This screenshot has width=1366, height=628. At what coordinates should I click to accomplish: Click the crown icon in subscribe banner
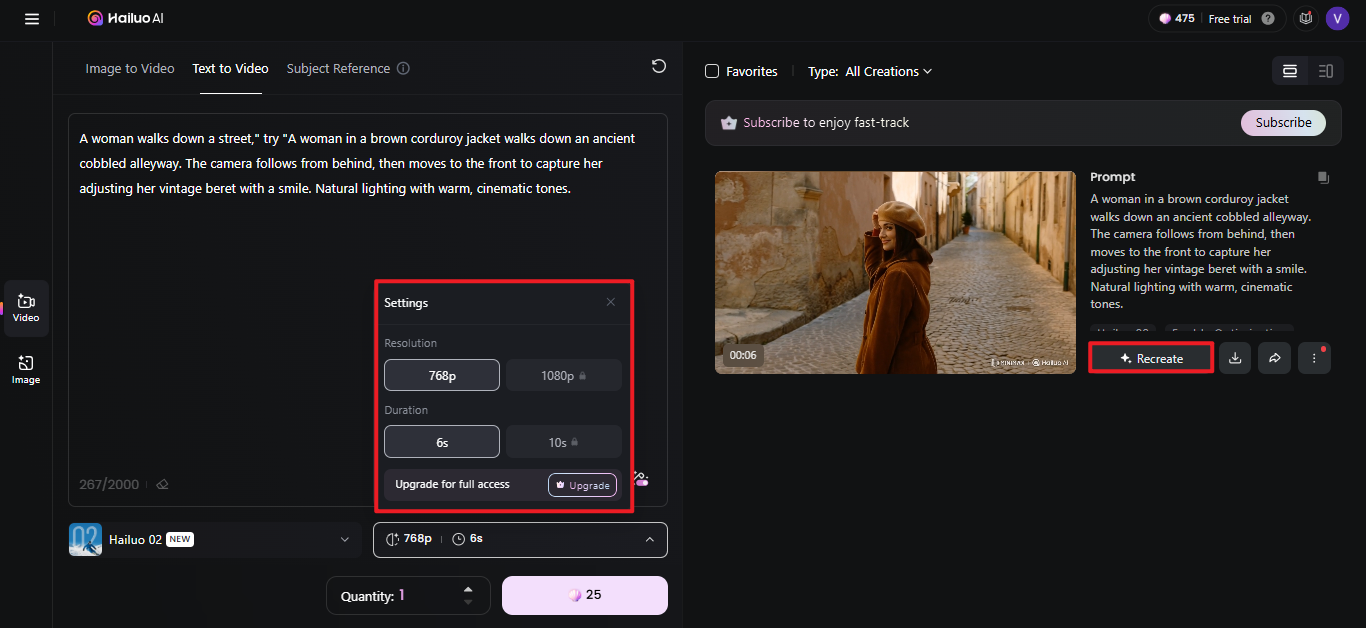coord(728,123)
